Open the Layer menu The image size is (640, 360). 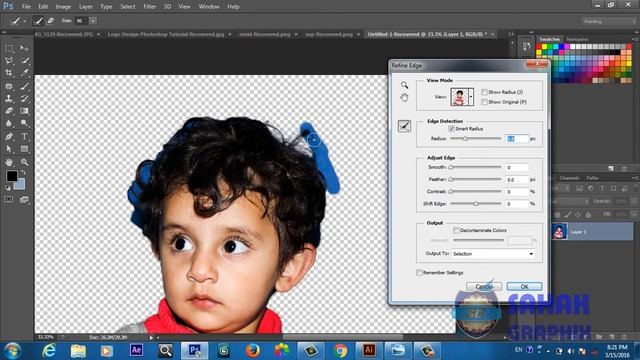coord(85,7)
